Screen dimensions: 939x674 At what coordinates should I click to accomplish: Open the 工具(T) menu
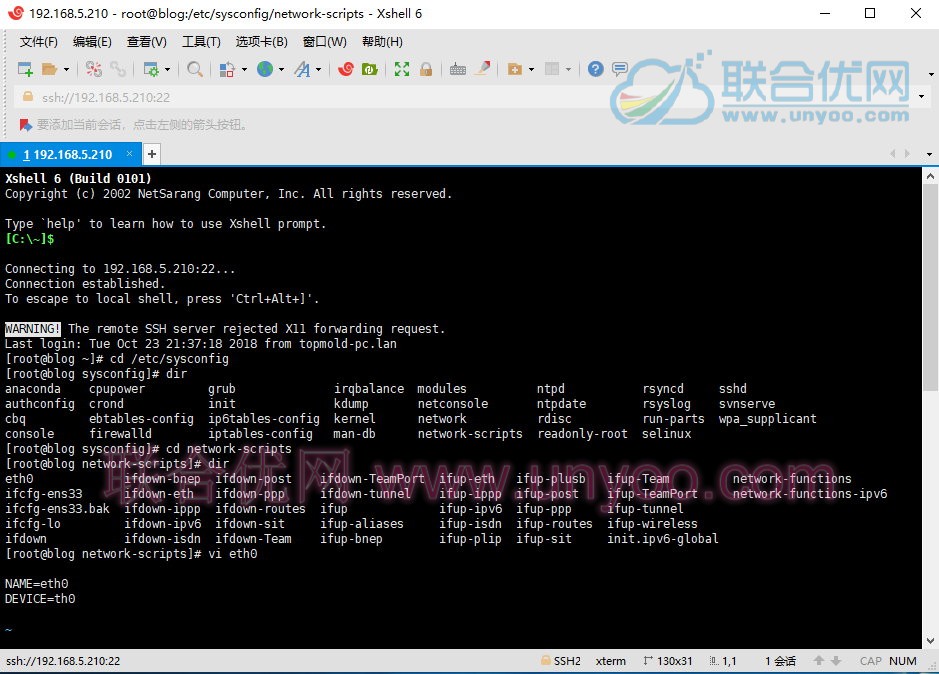coord(201,42)
